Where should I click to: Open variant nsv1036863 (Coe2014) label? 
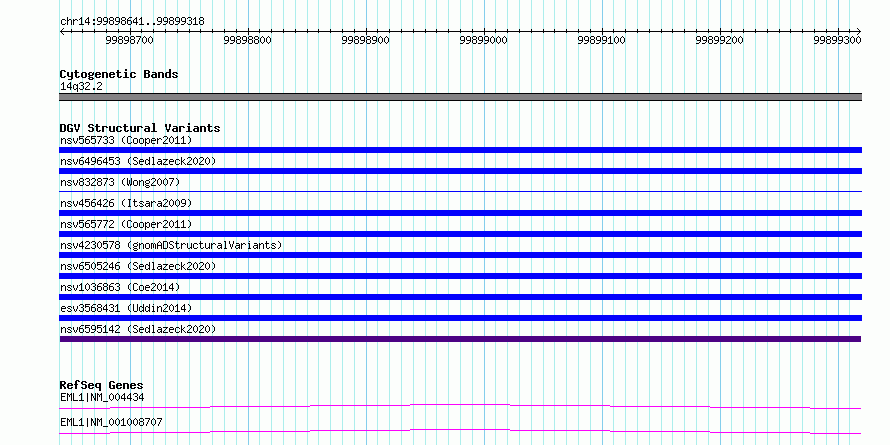coord(120,287)
